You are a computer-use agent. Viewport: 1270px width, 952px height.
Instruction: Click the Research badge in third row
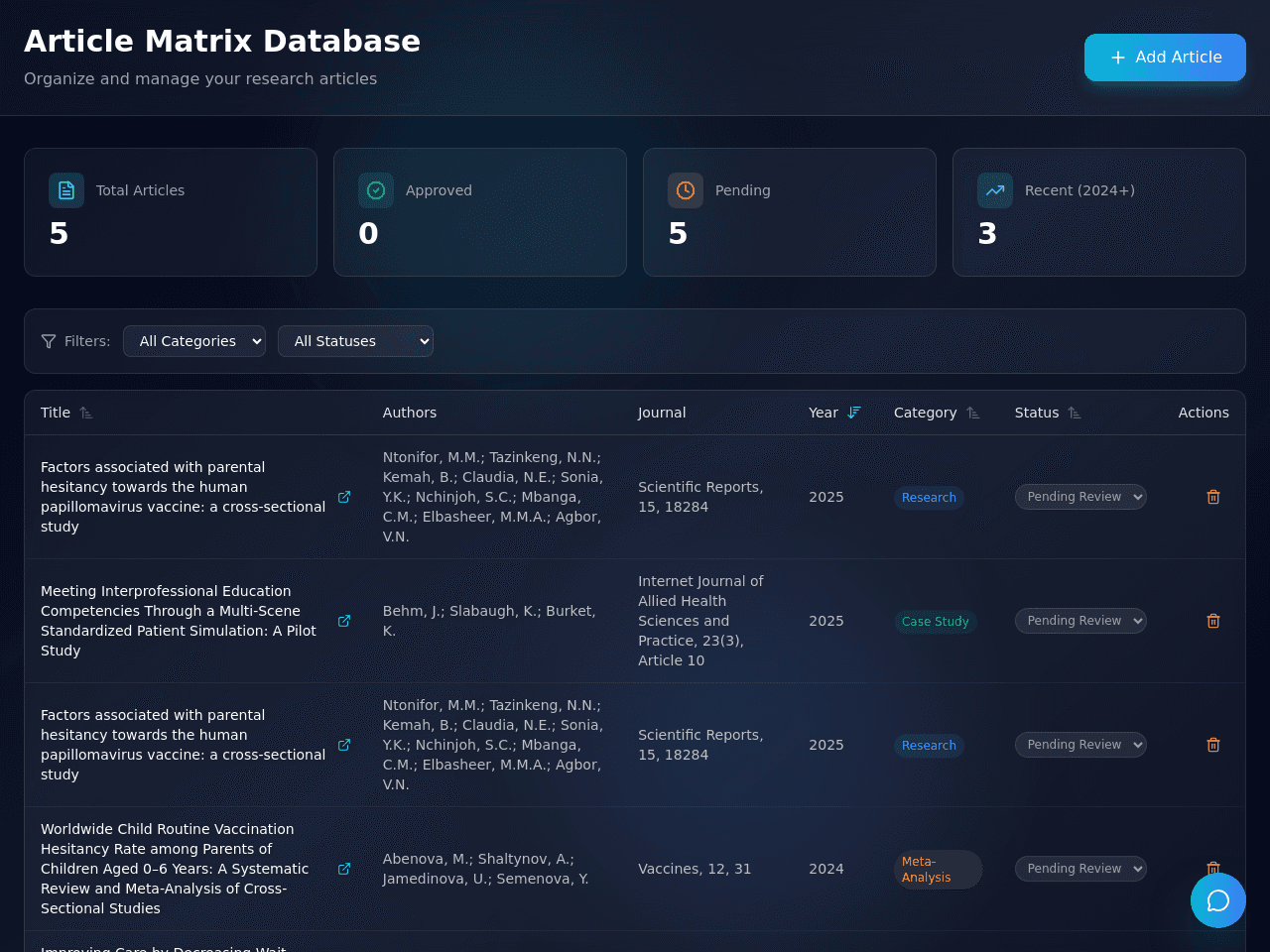pos(929,746)
